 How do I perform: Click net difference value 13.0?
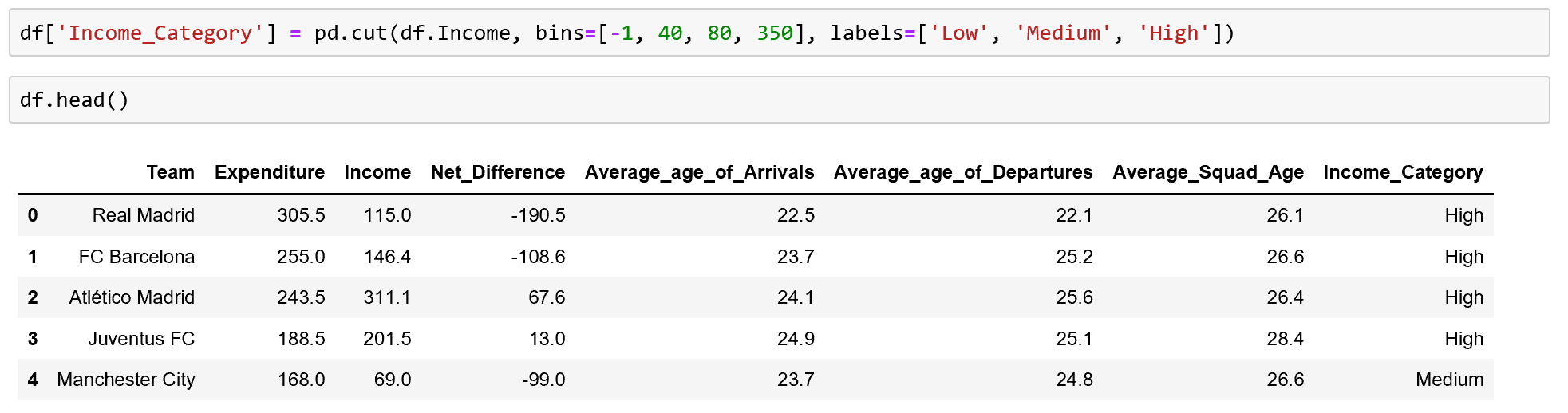[x=547, y=339]
